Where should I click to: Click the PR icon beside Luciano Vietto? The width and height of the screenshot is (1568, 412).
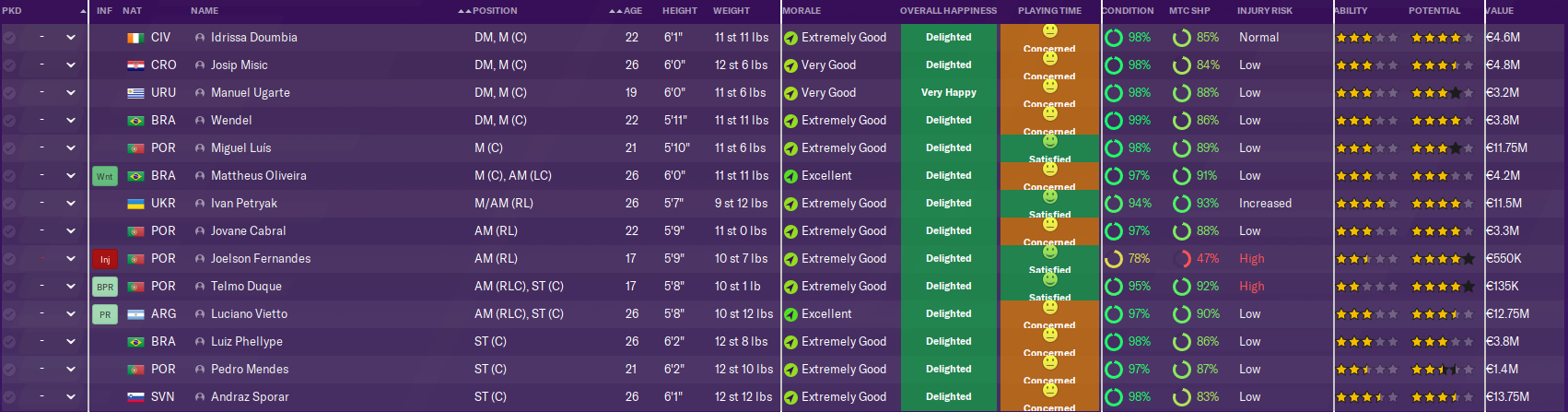click(x=105, y=314)
